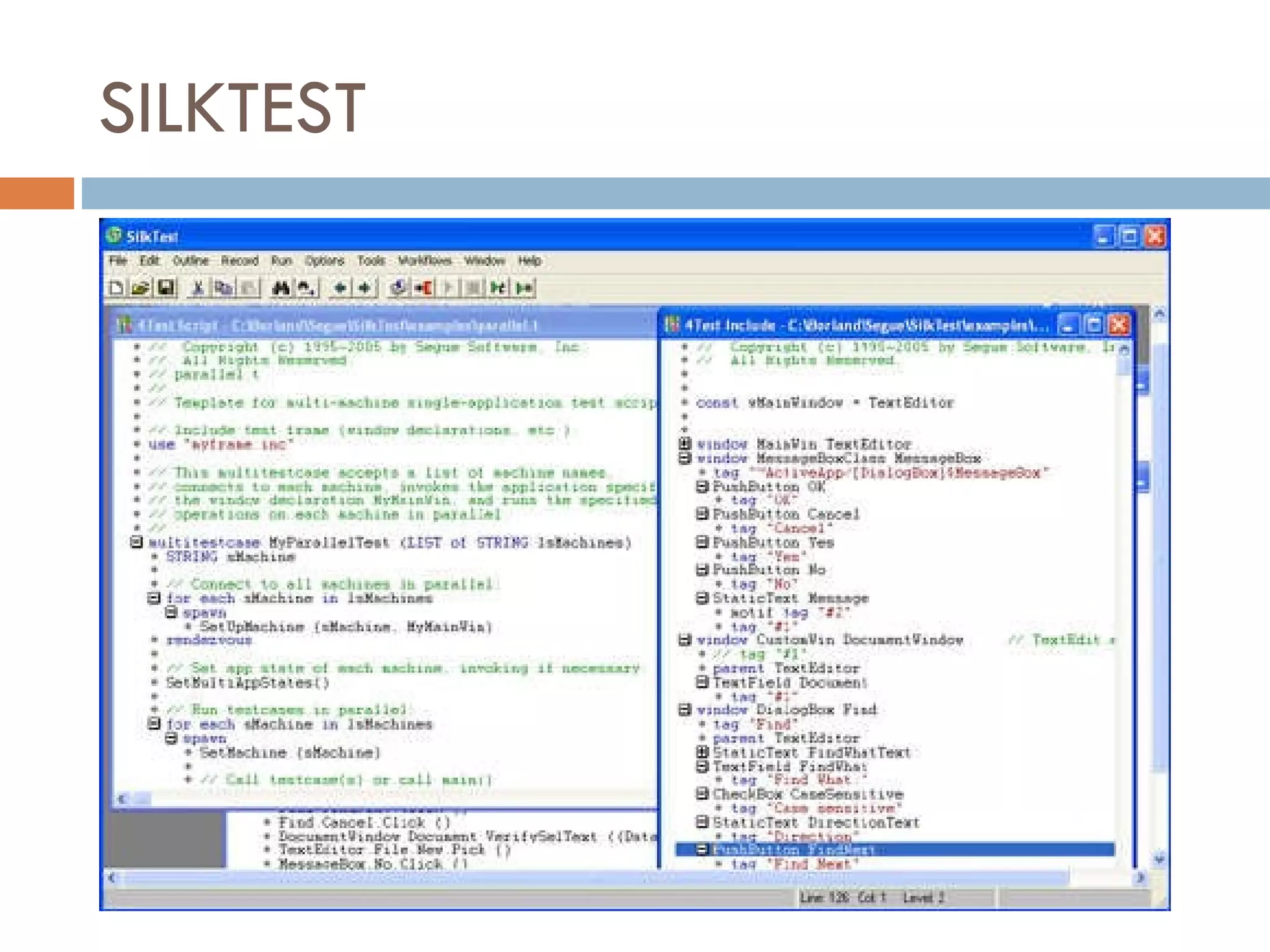The height and width of the screenshot is (952, 1270).
Task: Click the Open file folder icon
Action: point(141,288)
